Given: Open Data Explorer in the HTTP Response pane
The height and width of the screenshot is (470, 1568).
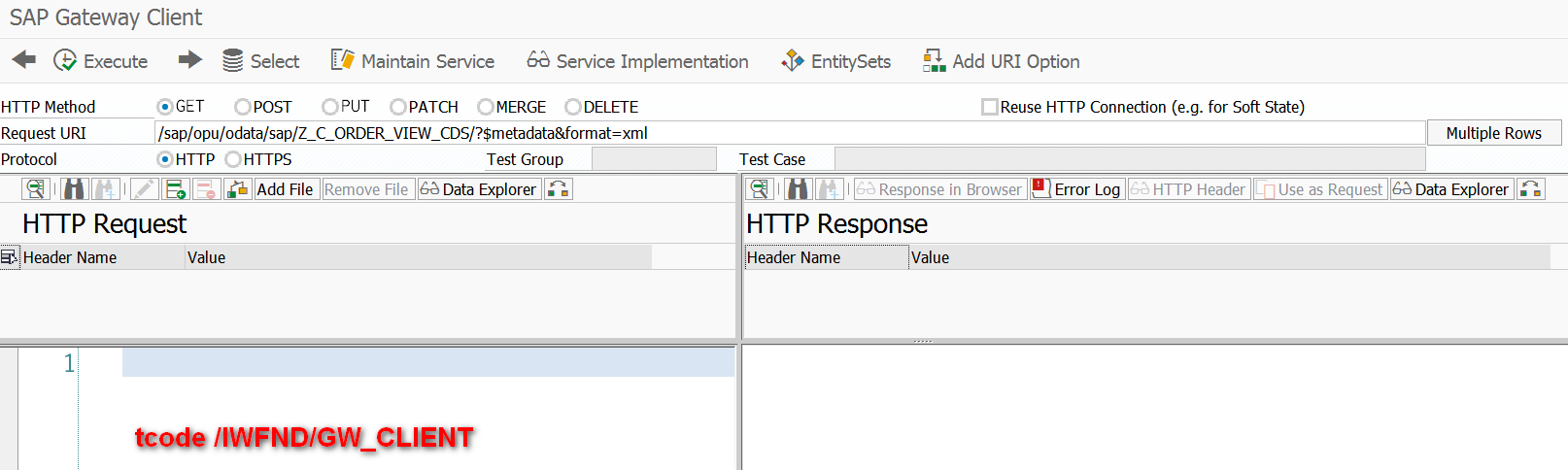Looking at the screenshot, I should (1451, 189).
